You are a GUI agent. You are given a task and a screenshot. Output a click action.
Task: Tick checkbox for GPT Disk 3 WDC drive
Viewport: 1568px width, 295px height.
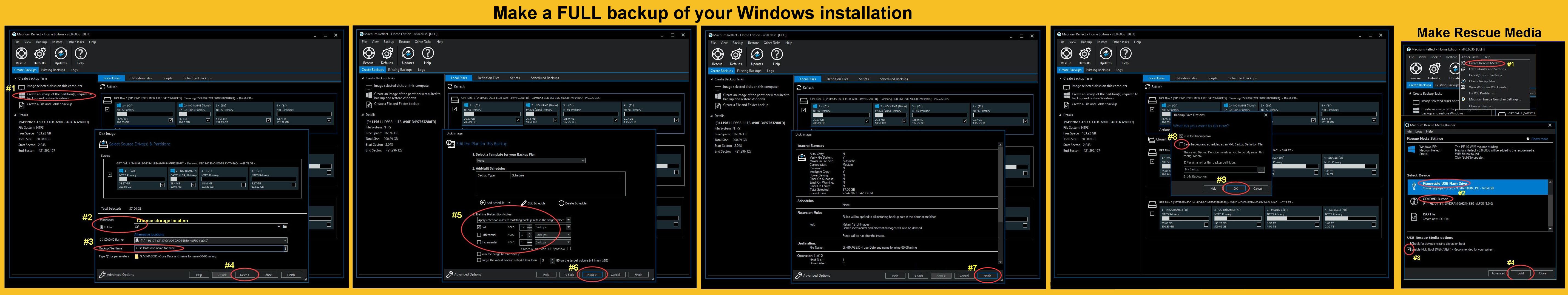[x=1152, y=214]
